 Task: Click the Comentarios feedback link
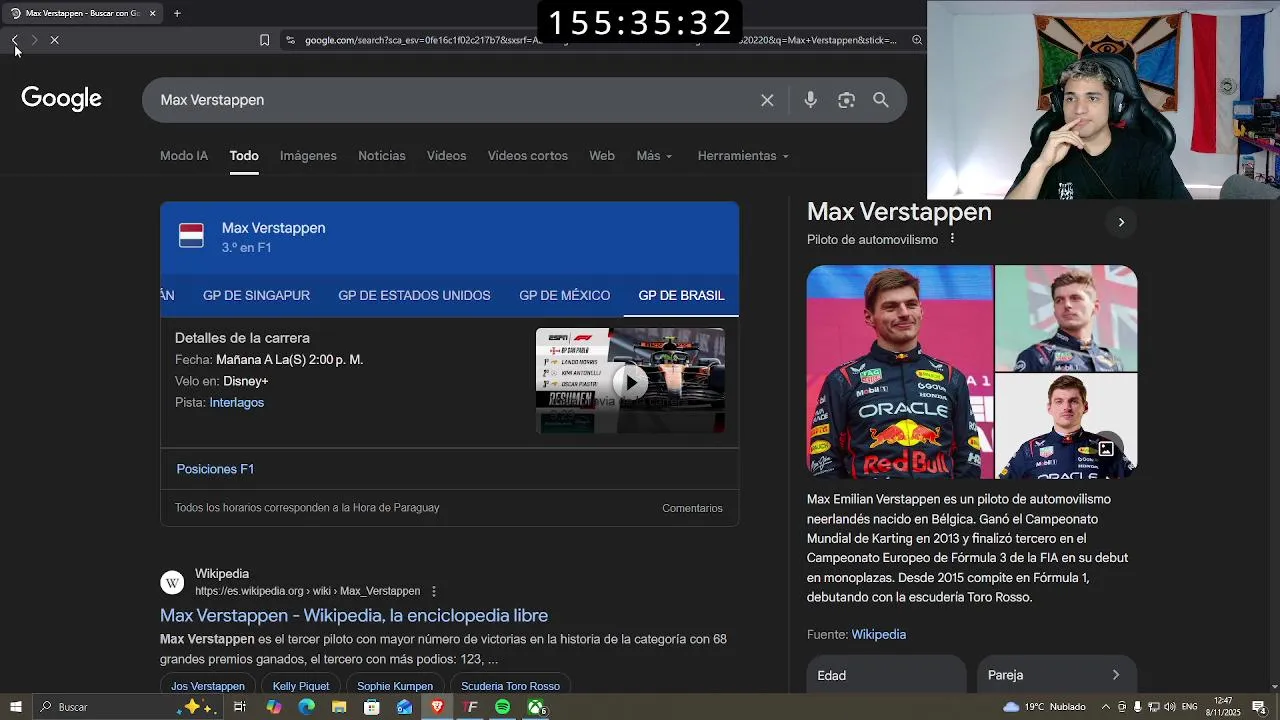pyautogui.click(x=692, y=508)
